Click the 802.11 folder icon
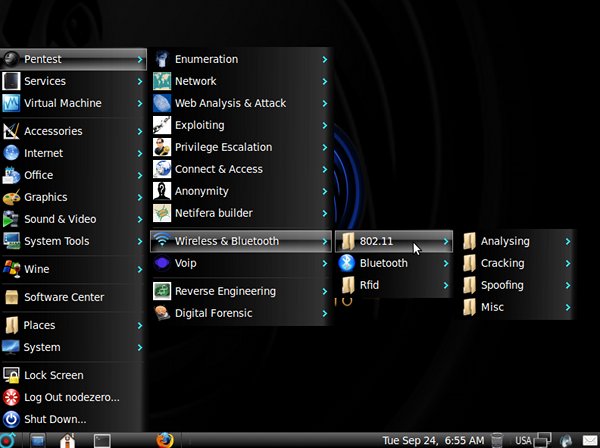 (x=348, y=241)
